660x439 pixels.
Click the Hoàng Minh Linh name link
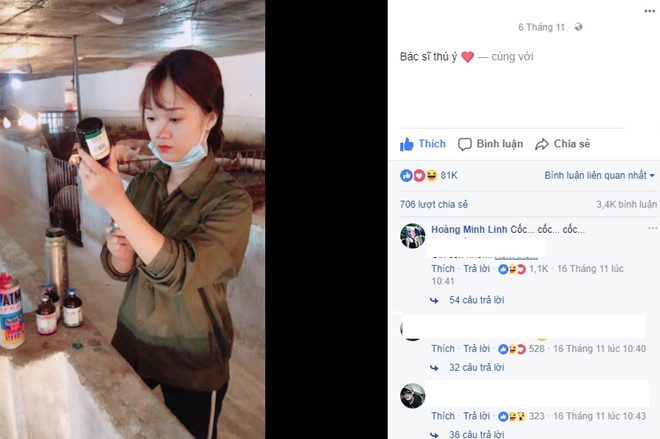click(x=468, y=230)
